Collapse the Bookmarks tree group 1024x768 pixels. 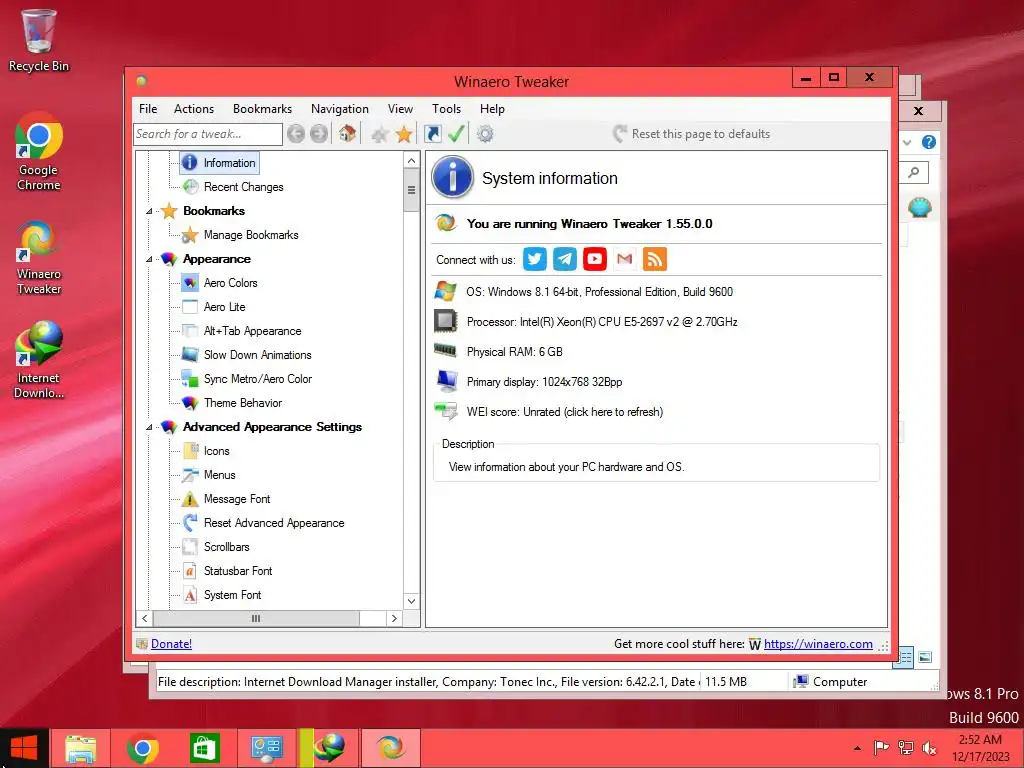coord(150,212)
